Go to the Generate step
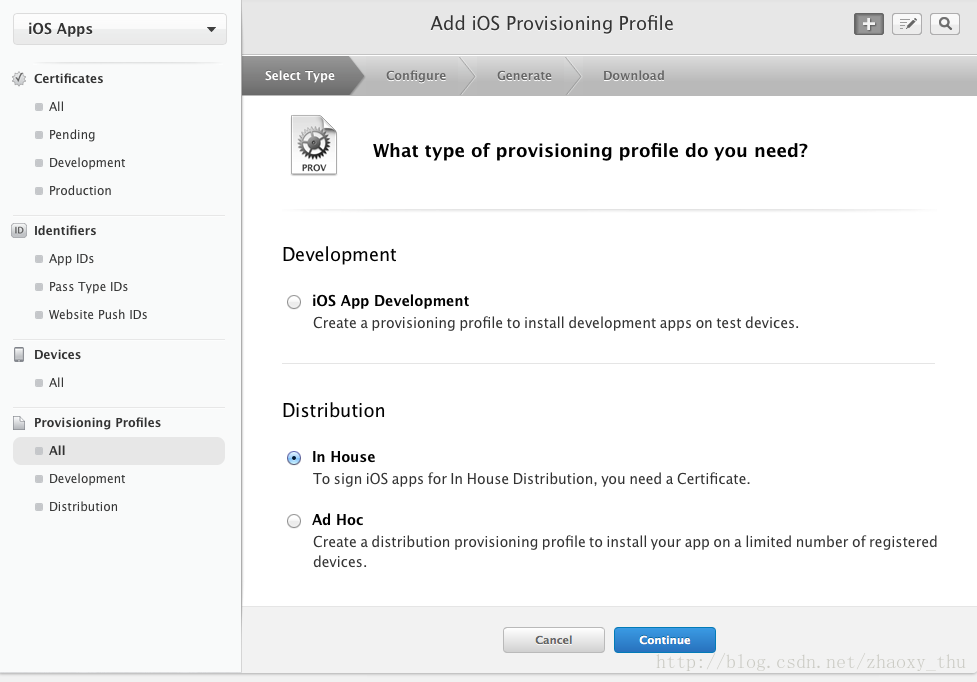The image size is (977, 682). (524, 75)
